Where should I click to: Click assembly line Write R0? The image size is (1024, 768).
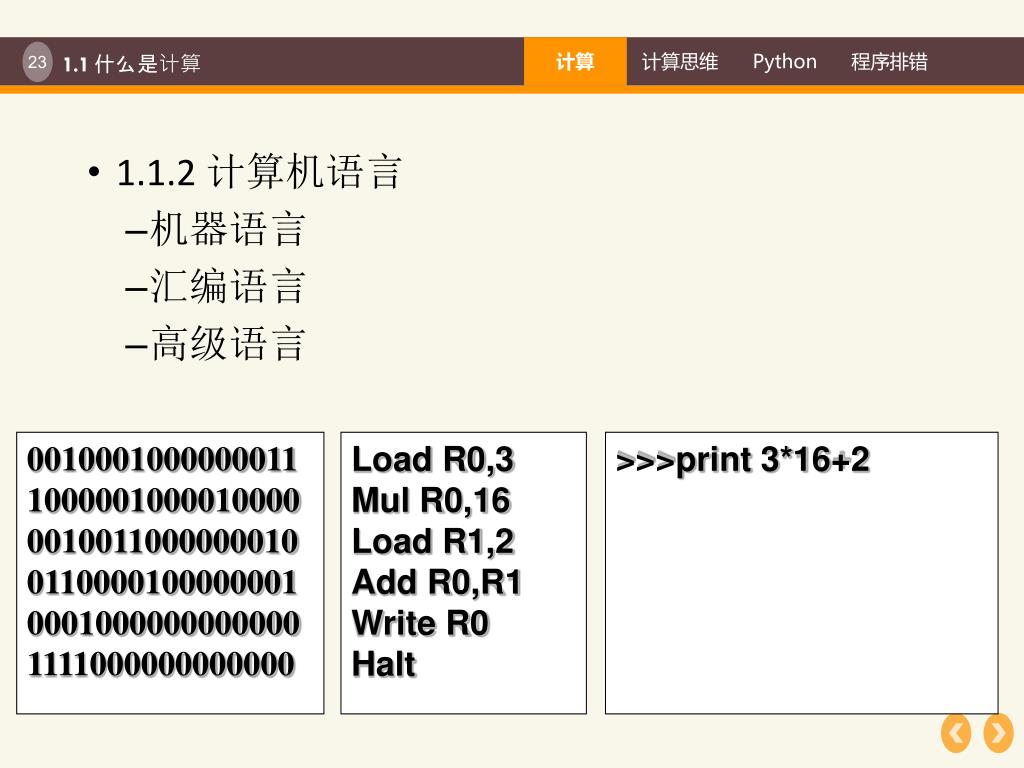[421, 624]
